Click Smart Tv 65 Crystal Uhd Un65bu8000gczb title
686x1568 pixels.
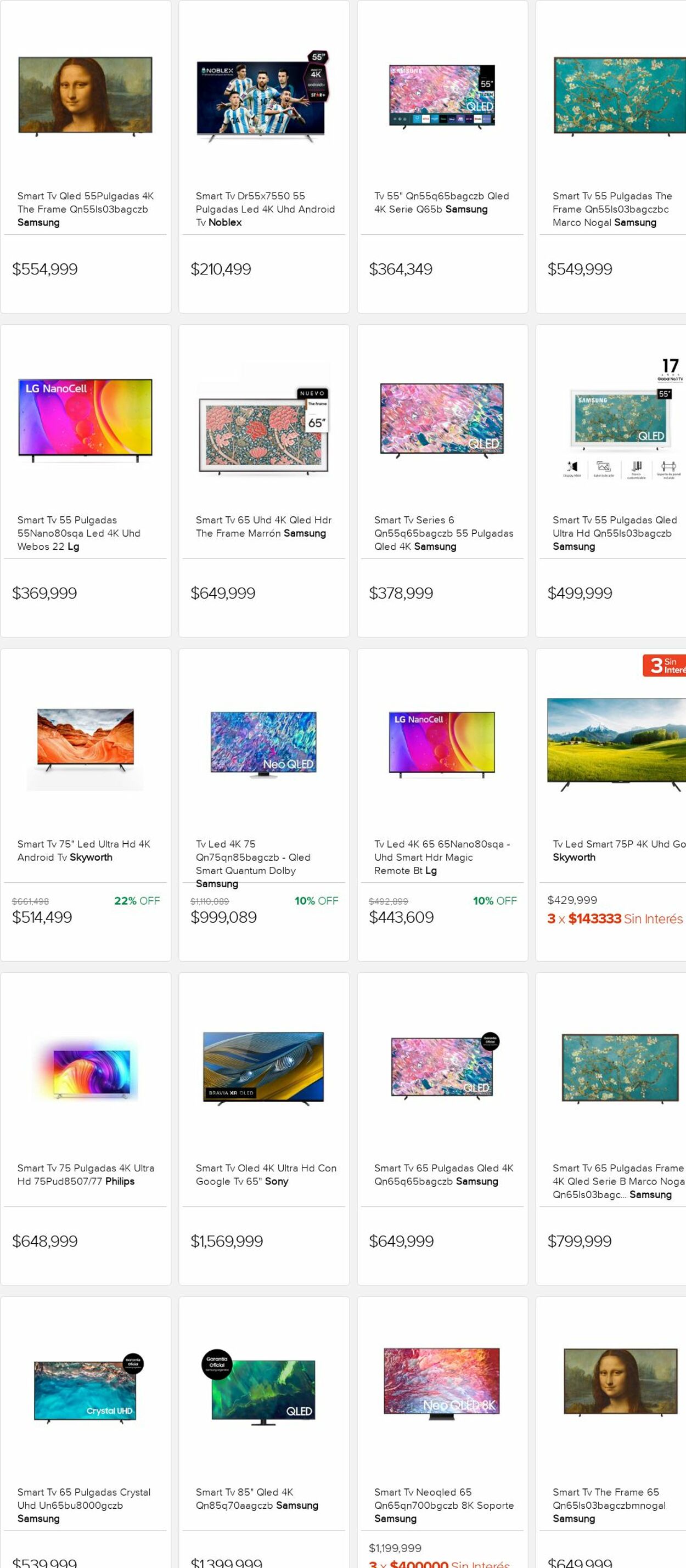coord(83,1505)
